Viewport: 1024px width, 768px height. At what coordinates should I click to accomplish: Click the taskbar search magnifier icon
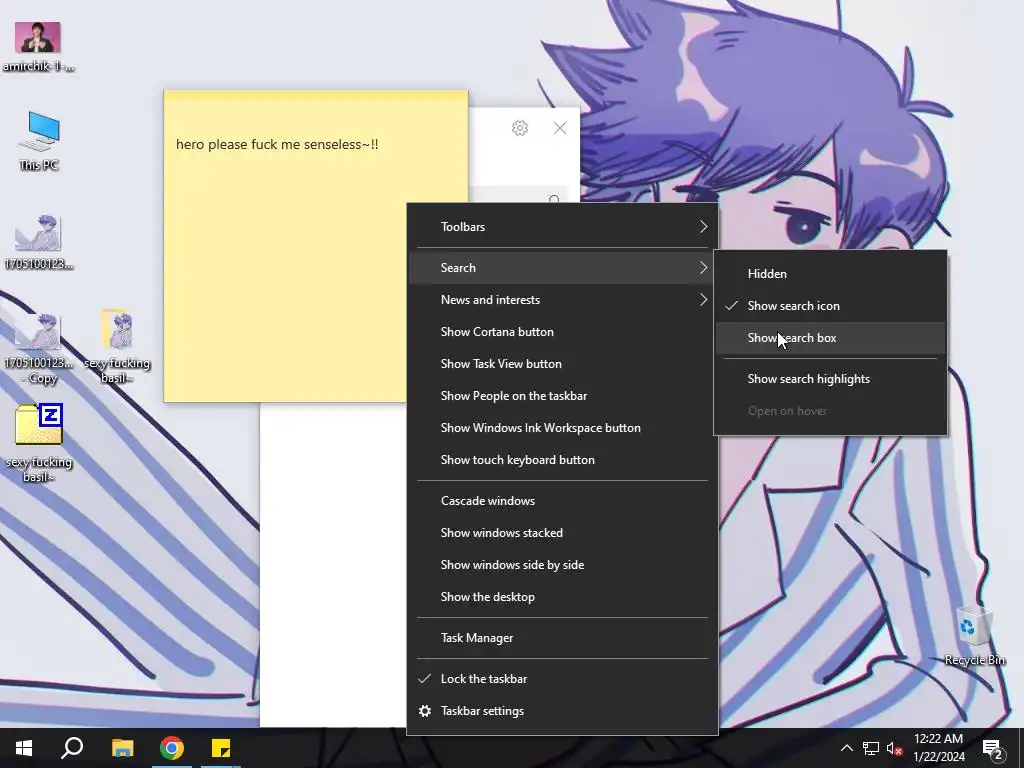point(72,748)
